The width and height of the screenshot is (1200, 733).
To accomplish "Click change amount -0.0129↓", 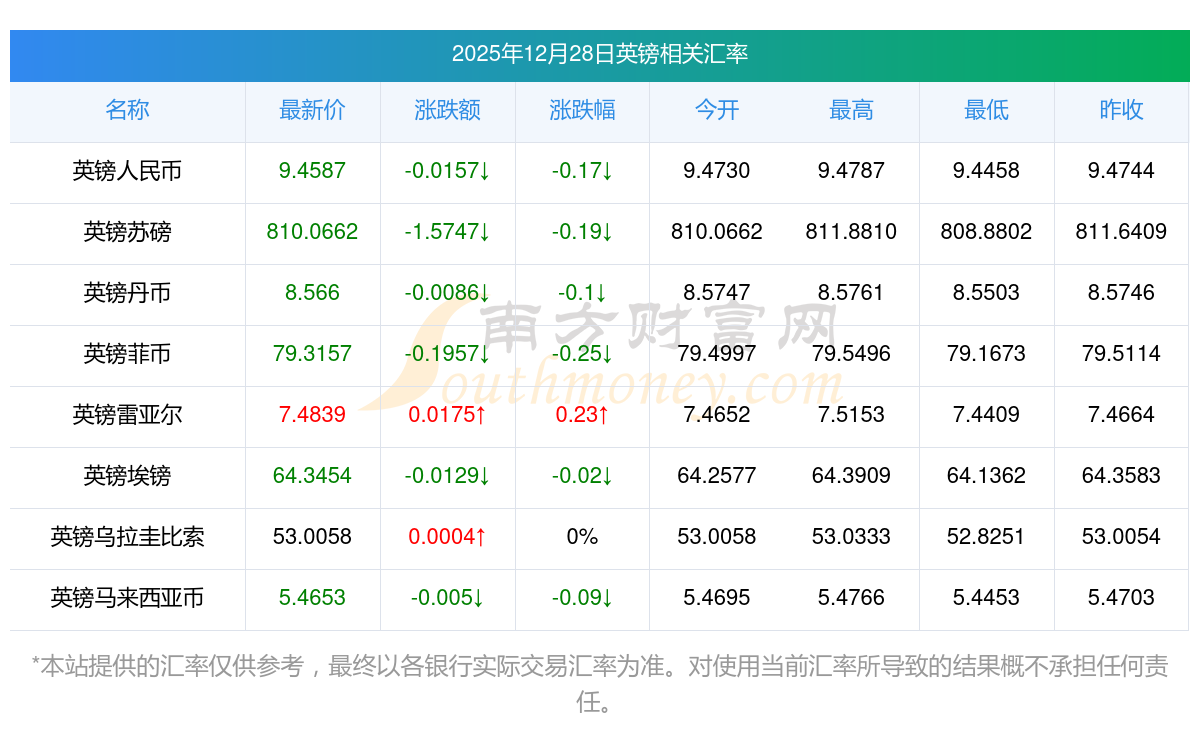I will [447, 476].
